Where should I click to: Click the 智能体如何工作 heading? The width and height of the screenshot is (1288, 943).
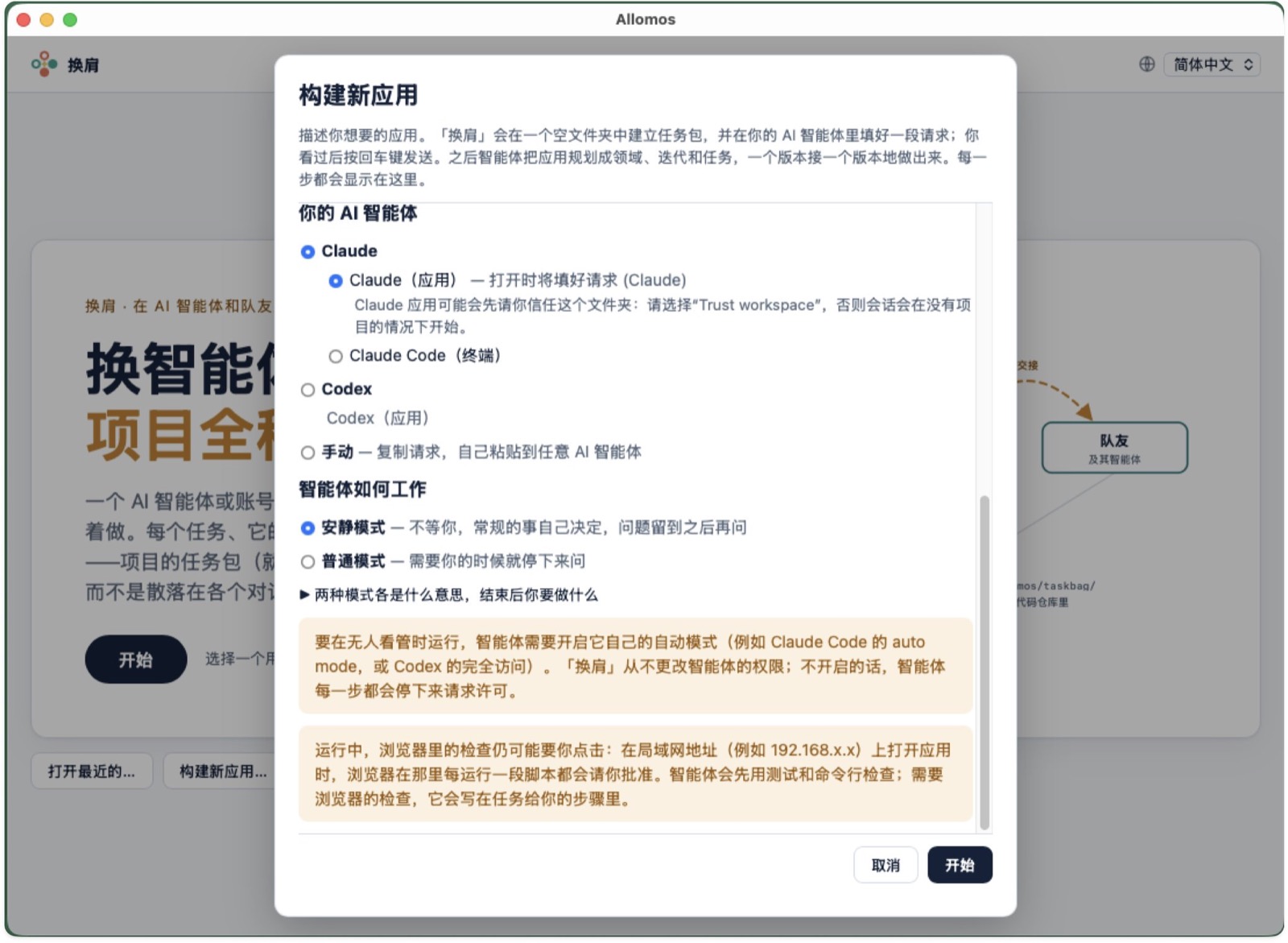click(x=362, y=490)
